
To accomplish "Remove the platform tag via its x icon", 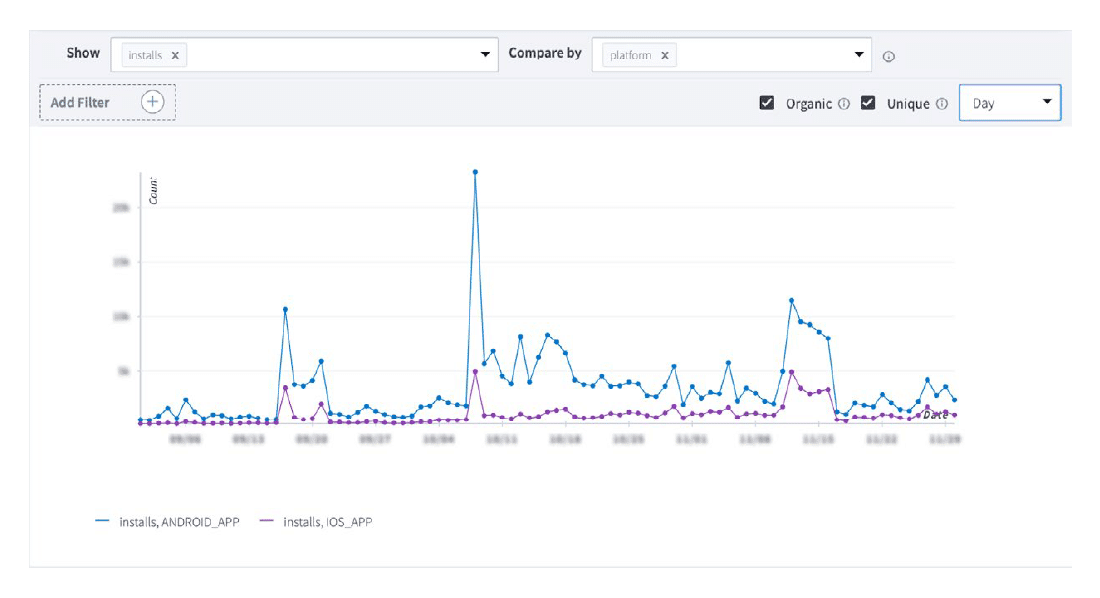I will point(666,55).
